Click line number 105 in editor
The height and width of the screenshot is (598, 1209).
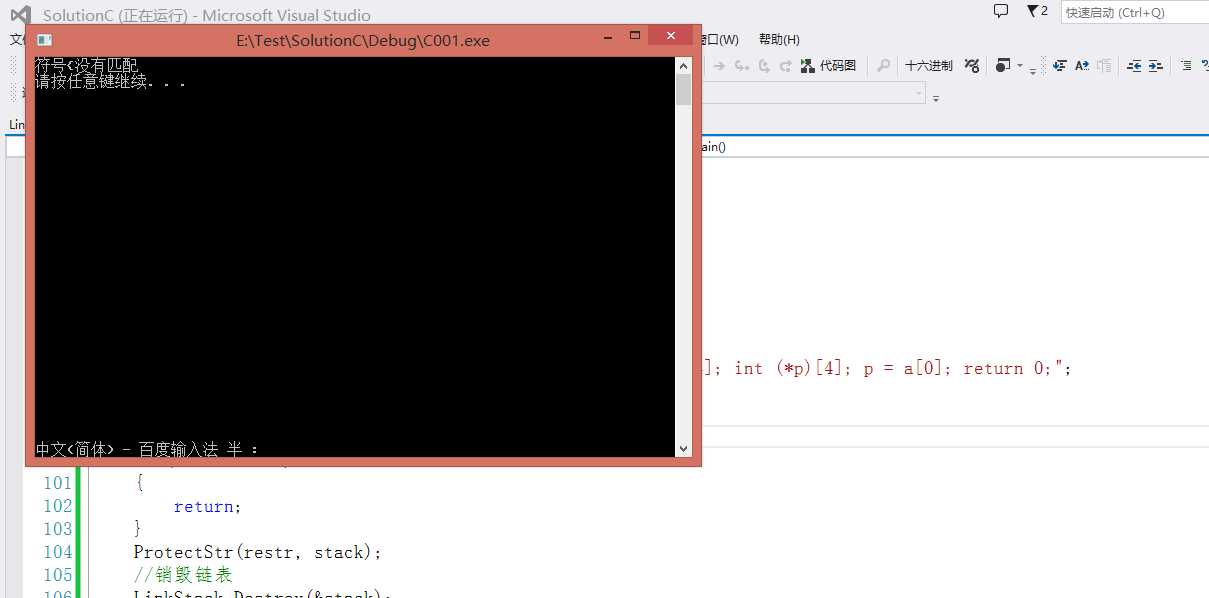tap(58, 575)
